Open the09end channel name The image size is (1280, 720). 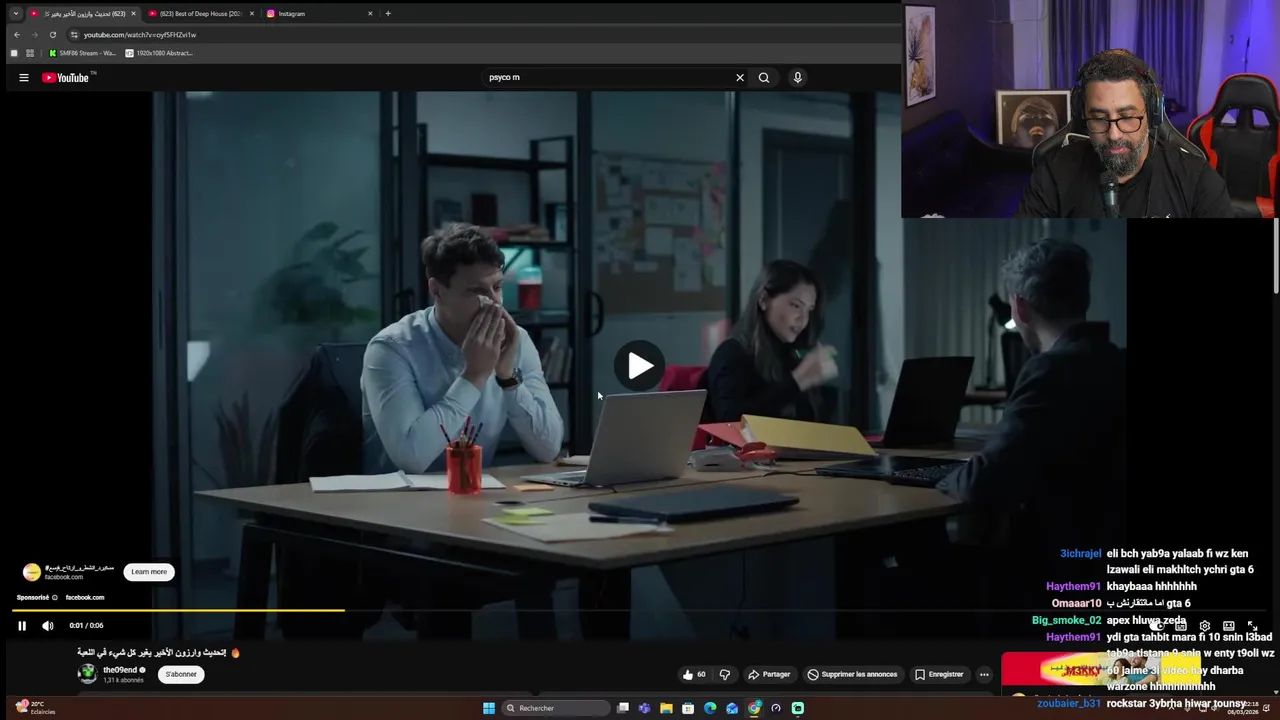coord(120,670)
